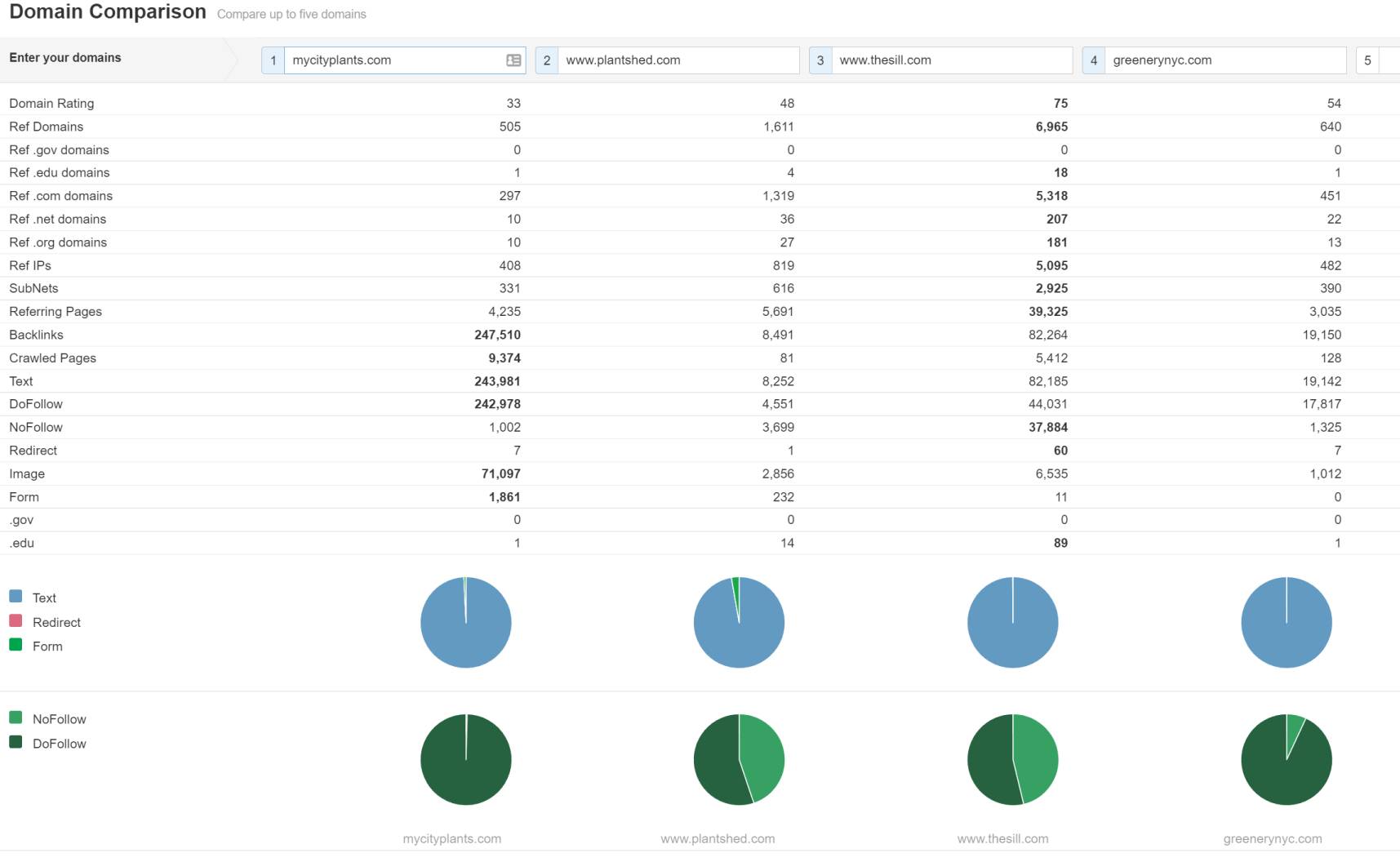Click NoFollow value 37,884
1400x862 pixels.
click(1048, 427)
